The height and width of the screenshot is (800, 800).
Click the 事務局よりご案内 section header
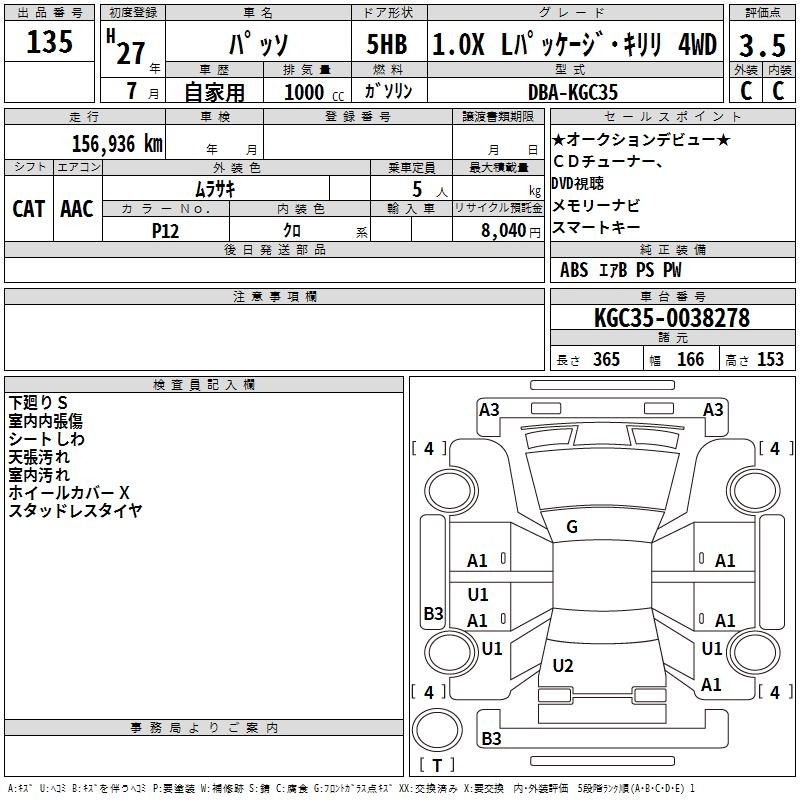(204, 728)
